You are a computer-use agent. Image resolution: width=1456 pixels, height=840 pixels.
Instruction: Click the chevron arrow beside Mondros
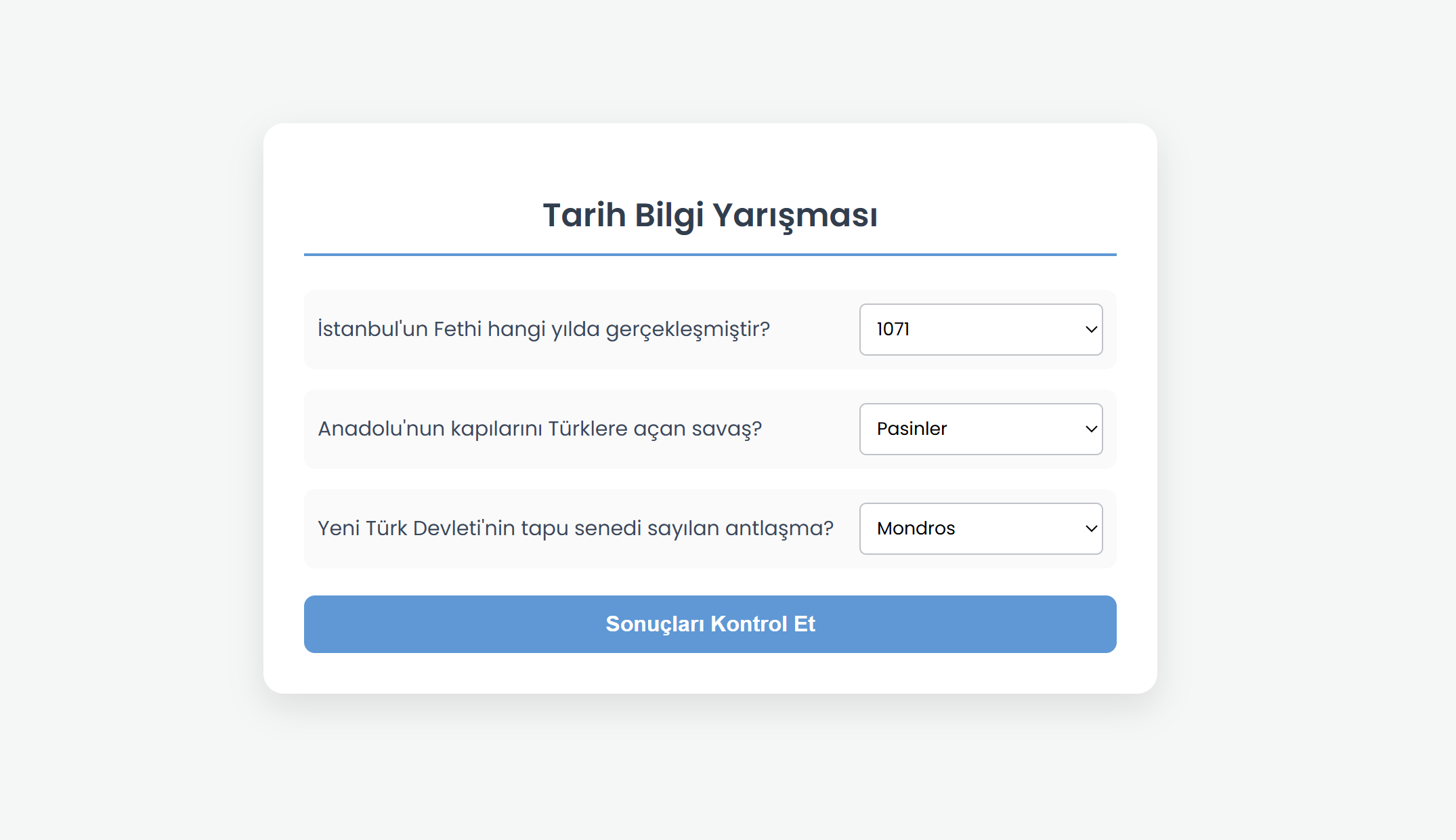pyautogui.click(x=1091, y=528)
